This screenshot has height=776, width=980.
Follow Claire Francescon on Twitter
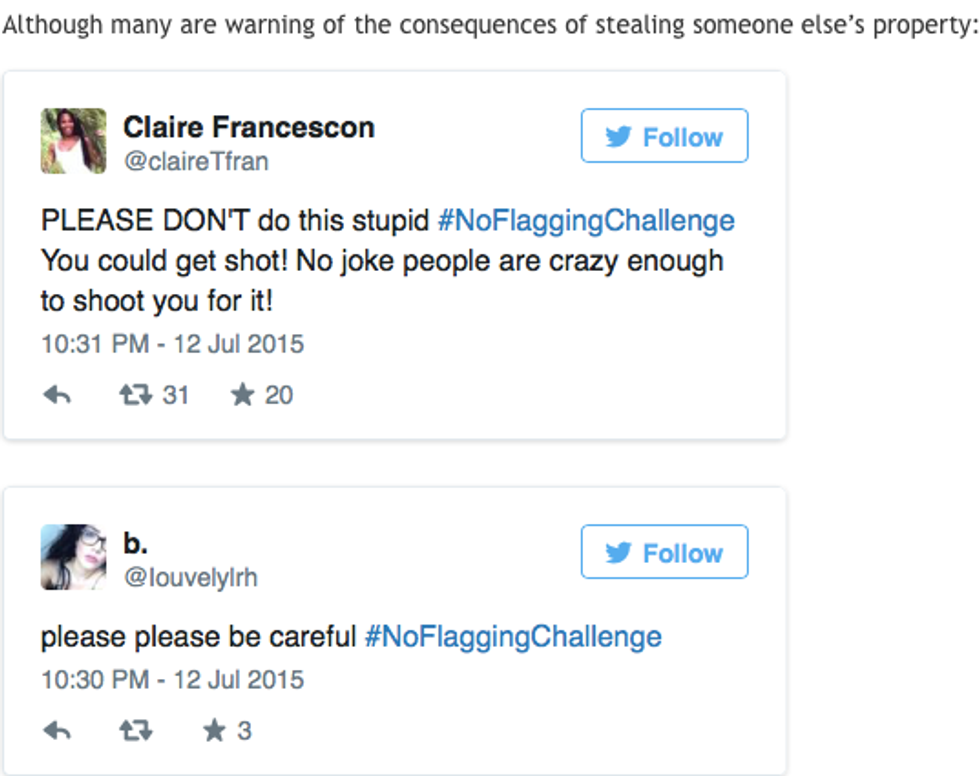[x=664, y=136]
